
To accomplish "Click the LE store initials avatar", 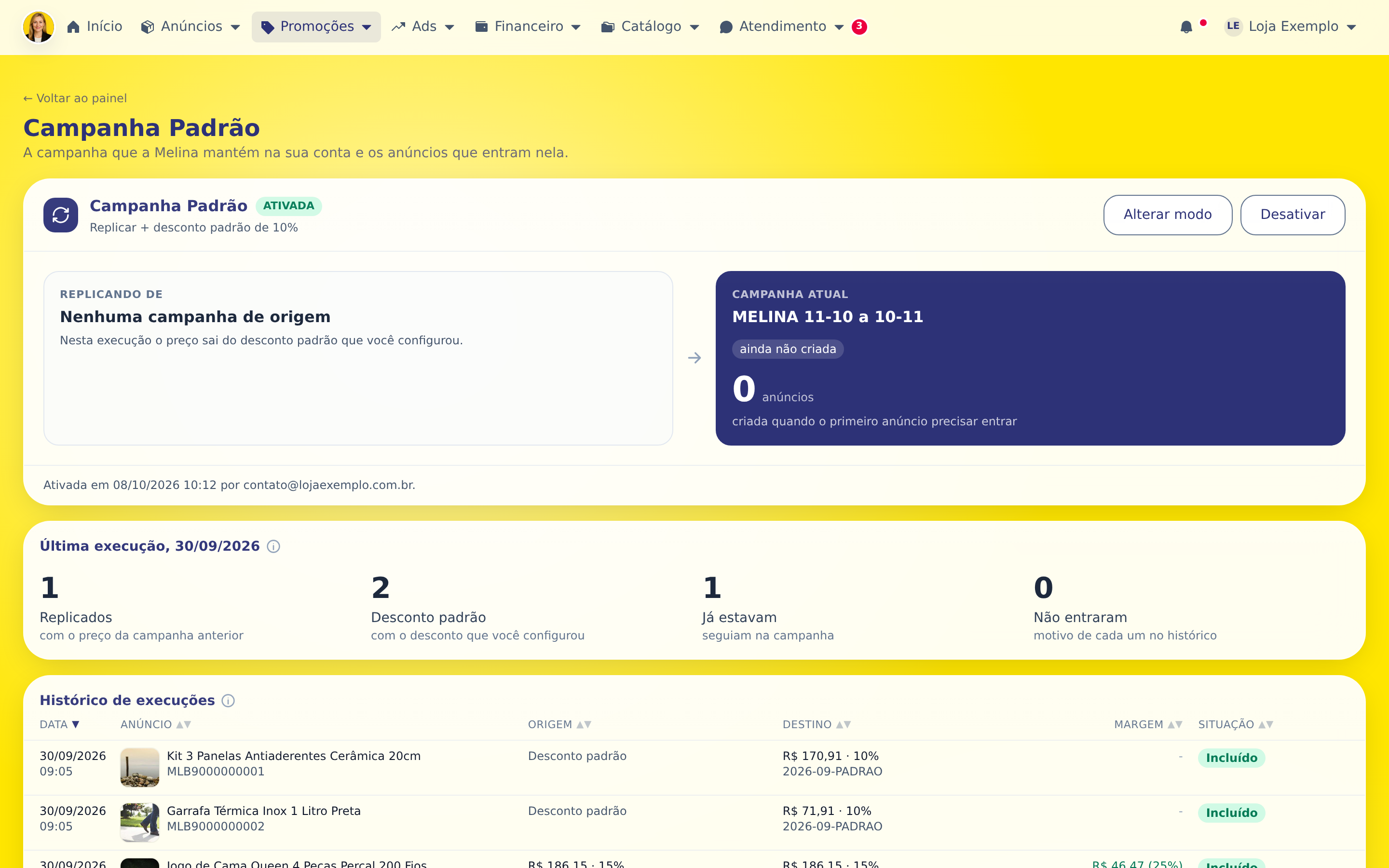I will click(1233, 27).
